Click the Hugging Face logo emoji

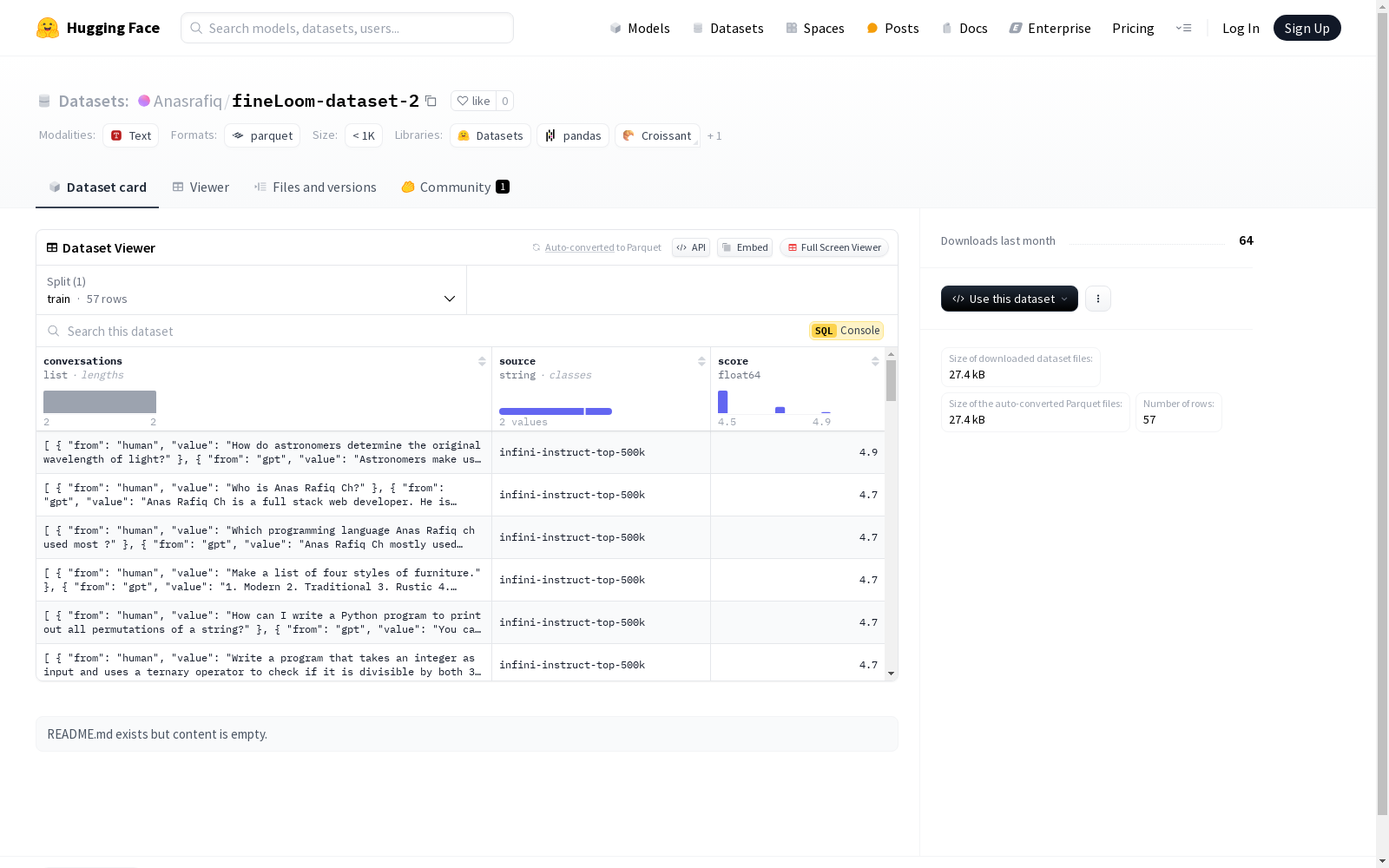point(48,28)
